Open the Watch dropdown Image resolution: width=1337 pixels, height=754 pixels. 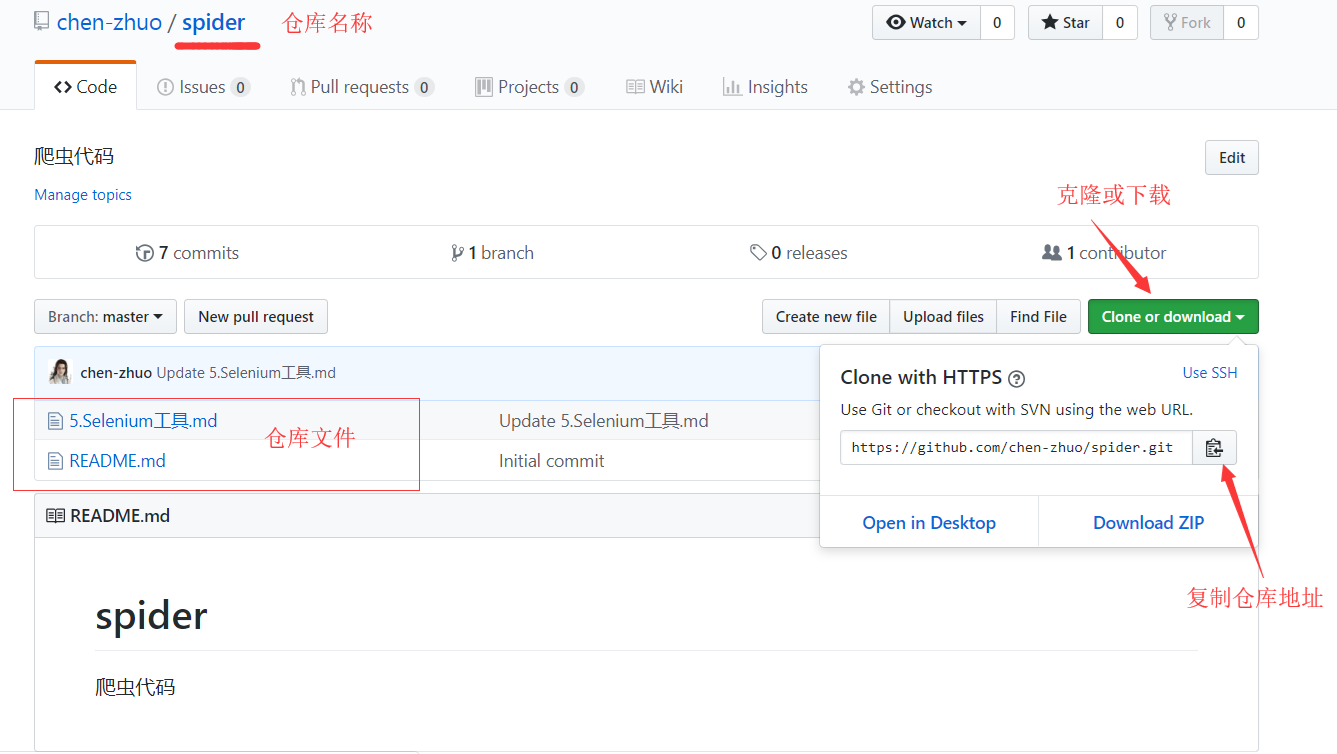pyautogui.click(x=926, y=23)
